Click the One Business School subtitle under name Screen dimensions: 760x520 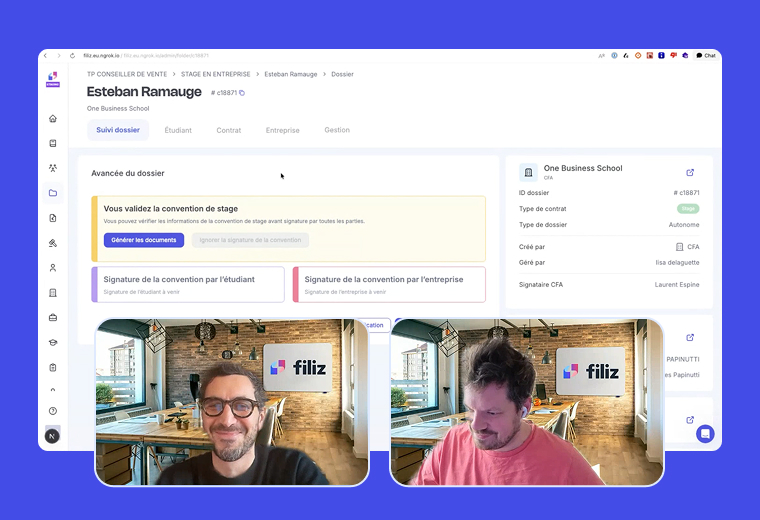pos(118,109)
